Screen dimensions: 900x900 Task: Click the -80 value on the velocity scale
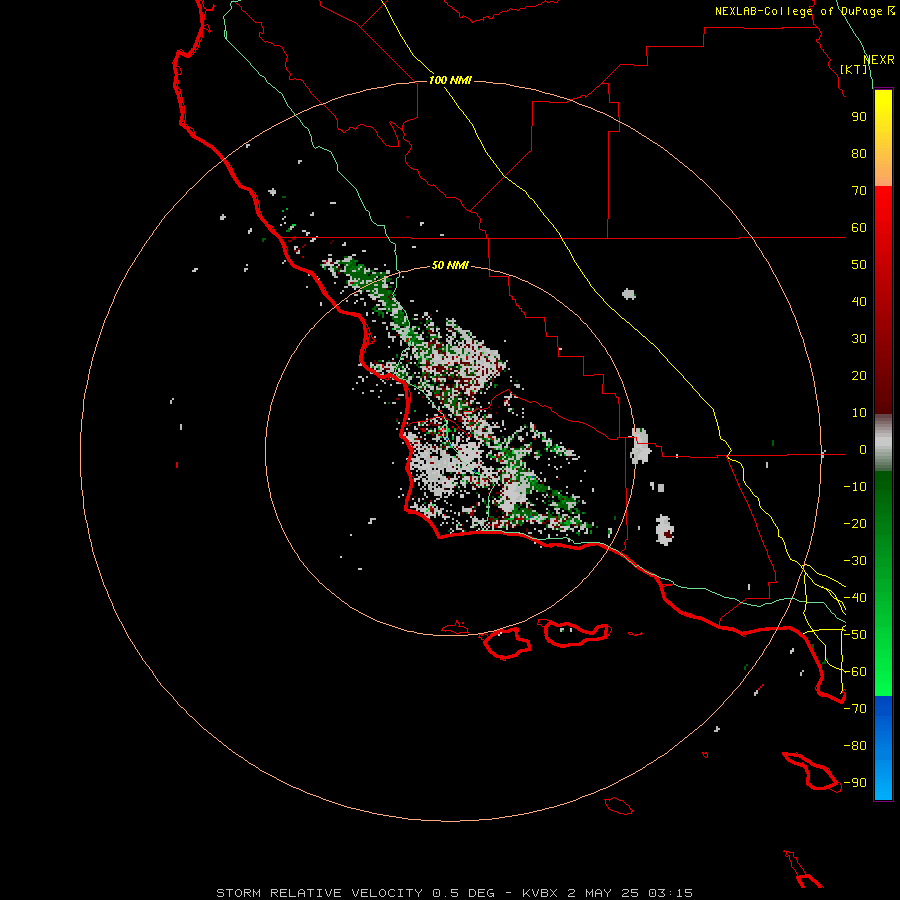[x=855, y=746]
